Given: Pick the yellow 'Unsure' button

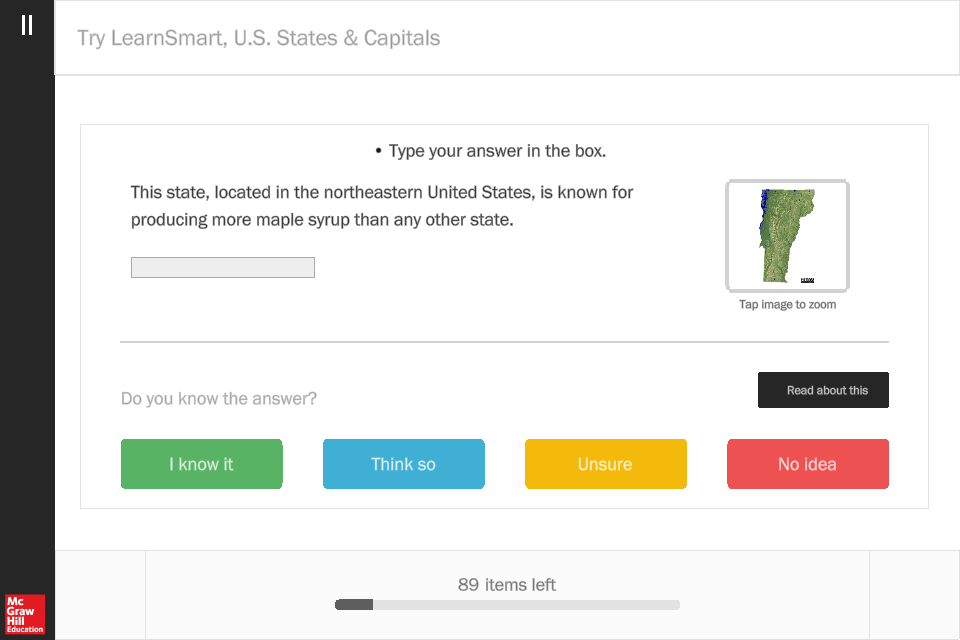Looking at the screenshot, I should (x=606, y=464).
